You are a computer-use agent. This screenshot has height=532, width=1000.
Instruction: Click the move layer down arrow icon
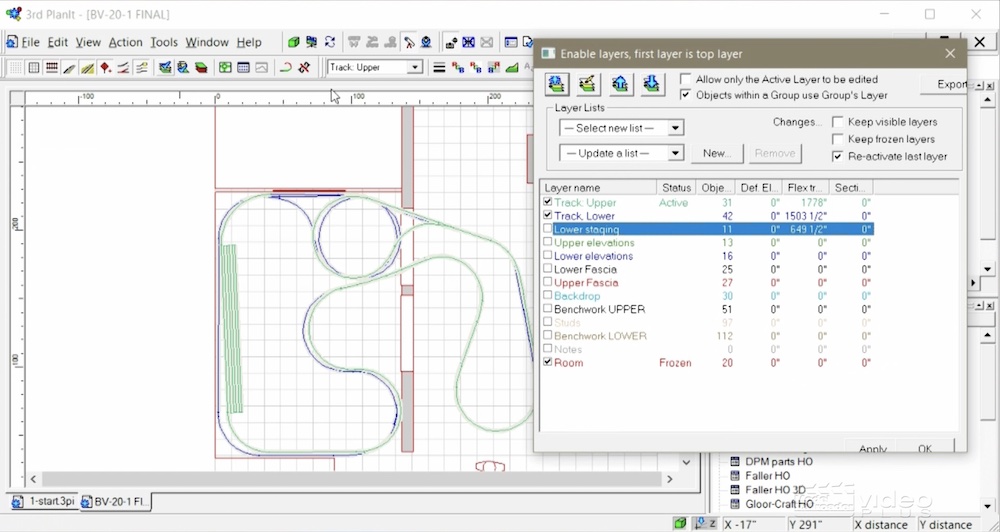coord(651,84)
